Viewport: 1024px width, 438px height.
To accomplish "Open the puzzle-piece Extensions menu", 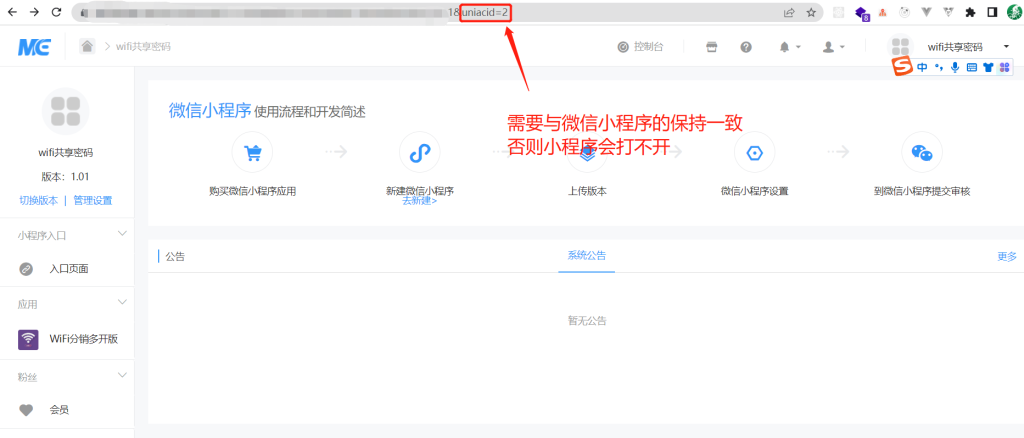I will click(x=970, y=12).
